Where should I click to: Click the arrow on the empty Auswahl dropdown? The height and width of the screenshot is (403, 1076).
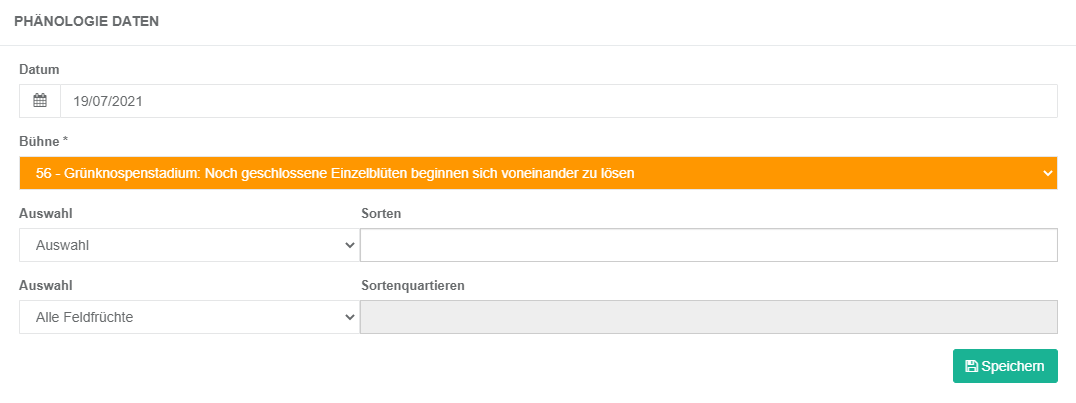coord(349,245)
